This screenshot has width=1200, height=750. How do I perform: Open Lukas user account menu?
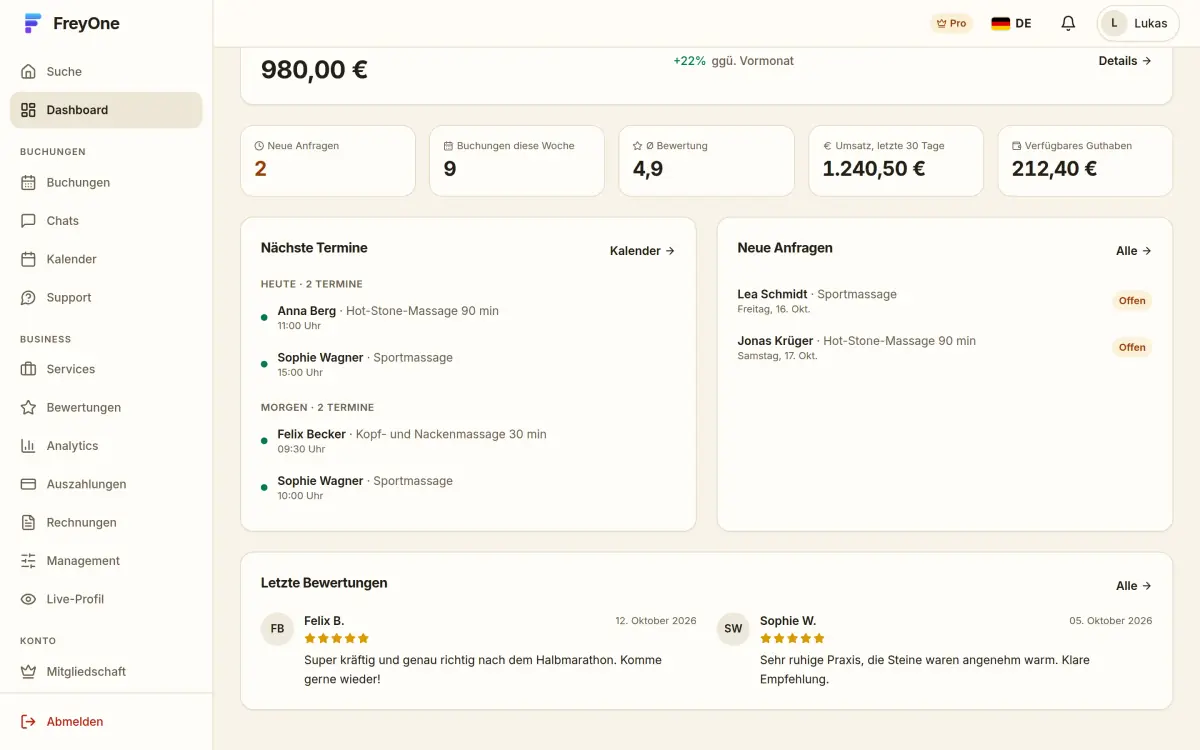[1138, 23]
